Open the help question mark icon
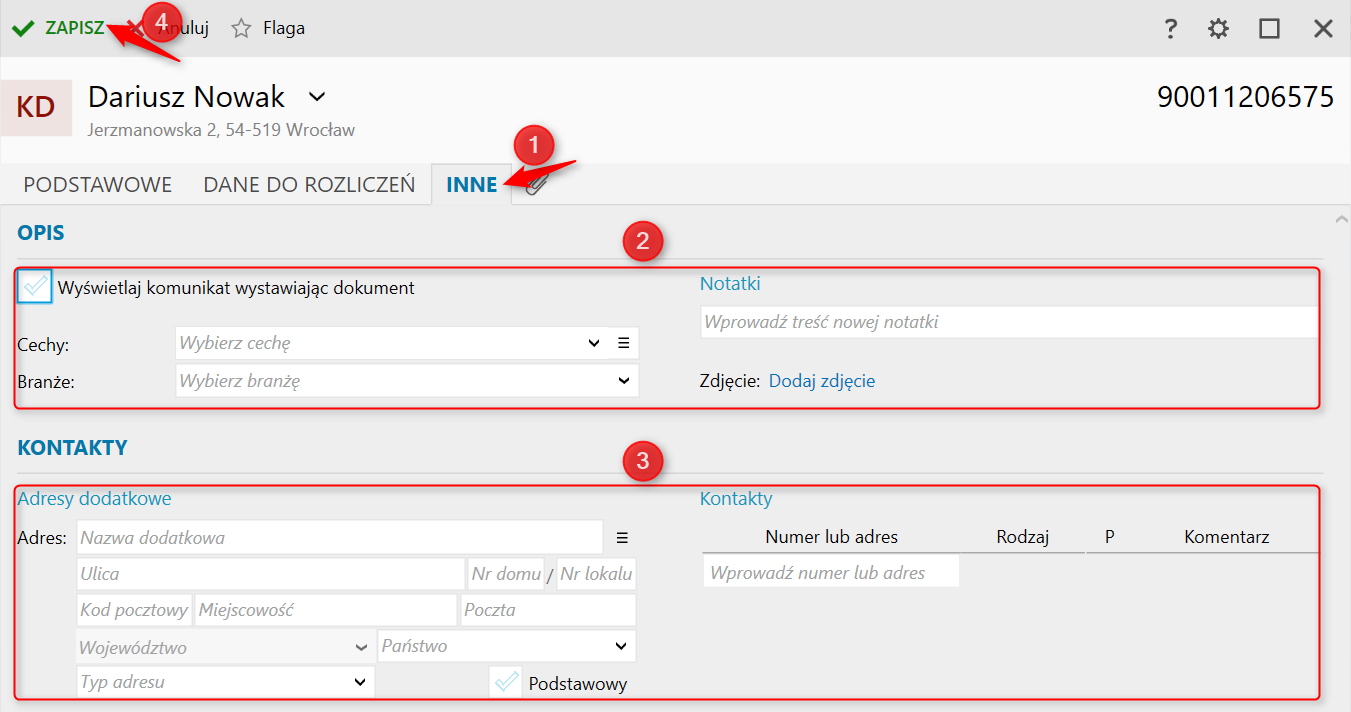This screenshot has height=712, width=1351. [x=1171, y=28]
